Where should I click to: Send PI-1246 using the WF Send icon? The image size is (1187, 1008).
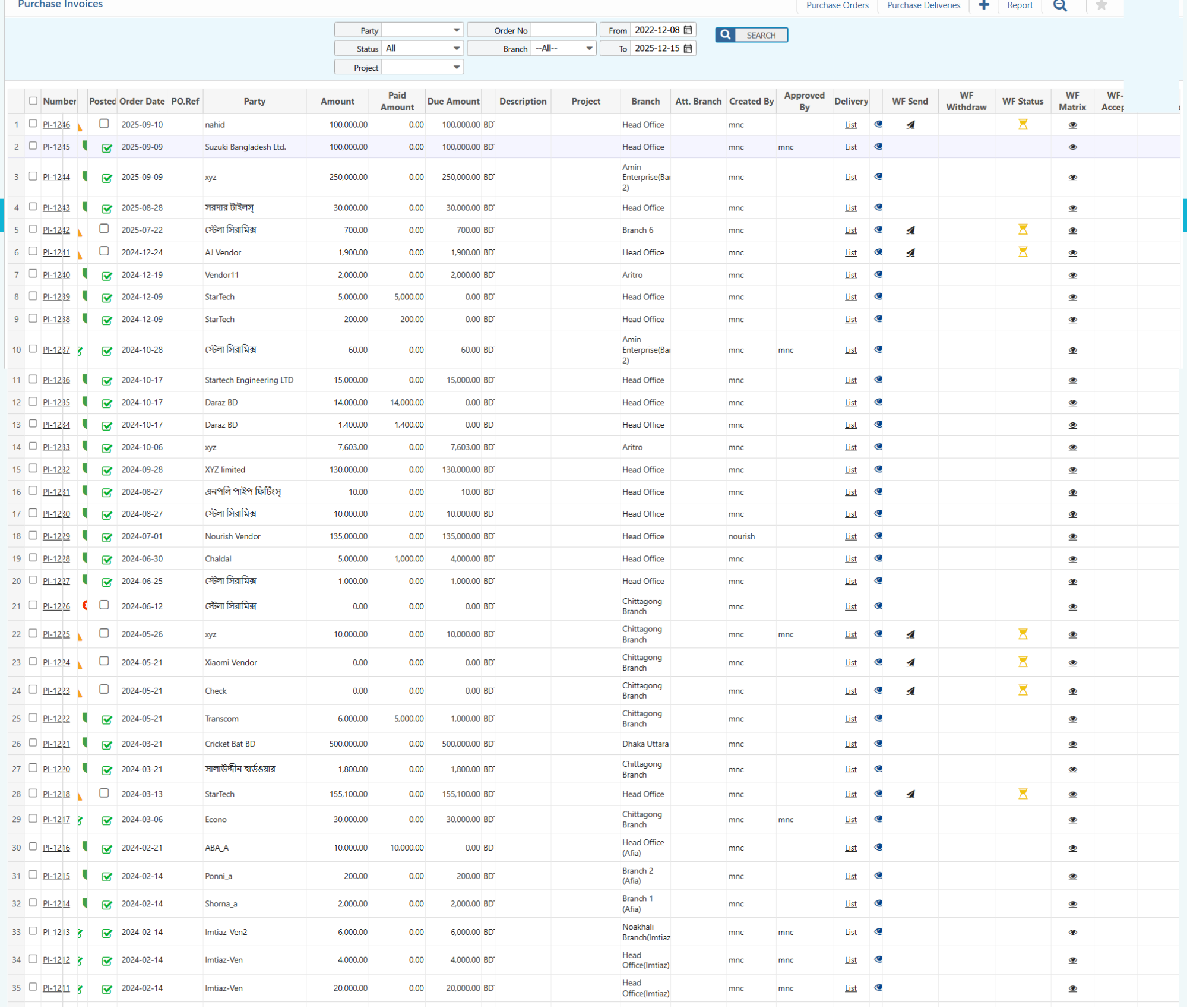910,124
